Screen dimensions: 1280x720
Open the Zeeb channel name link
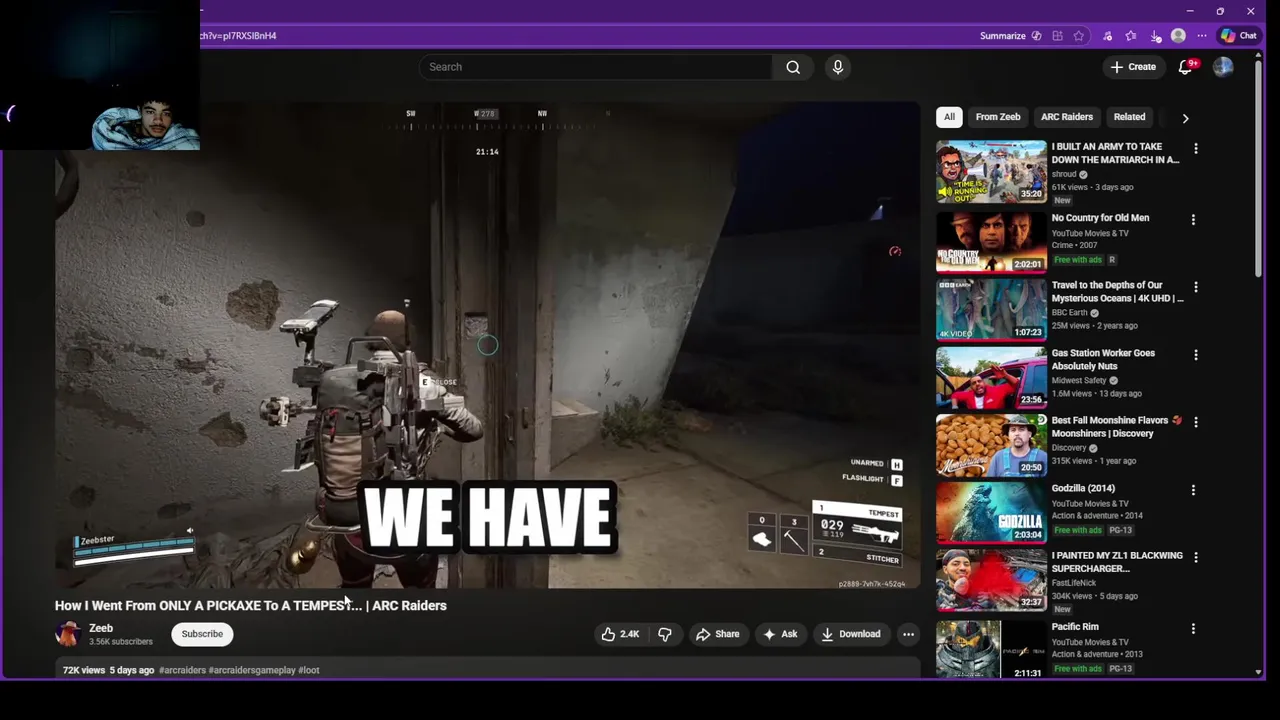101,628
